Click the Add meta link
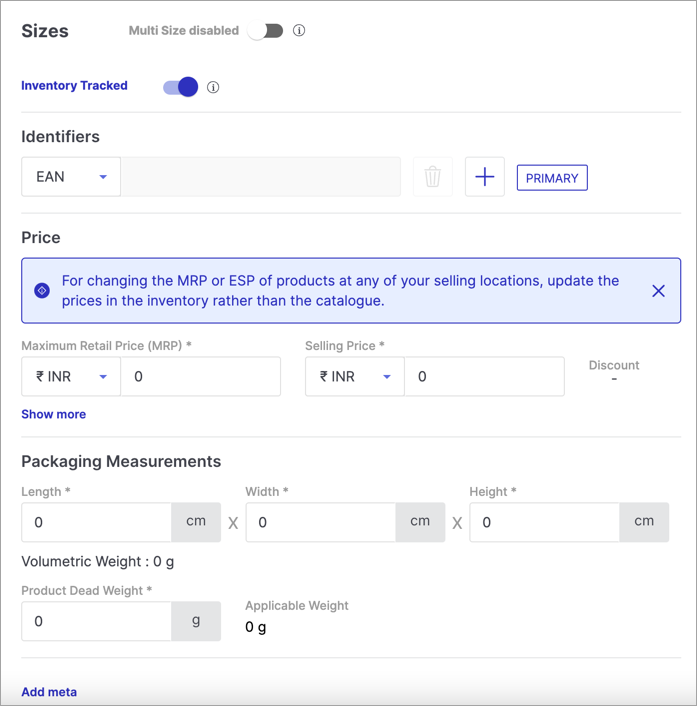This screenshot has height=706, width=697. 49,692
